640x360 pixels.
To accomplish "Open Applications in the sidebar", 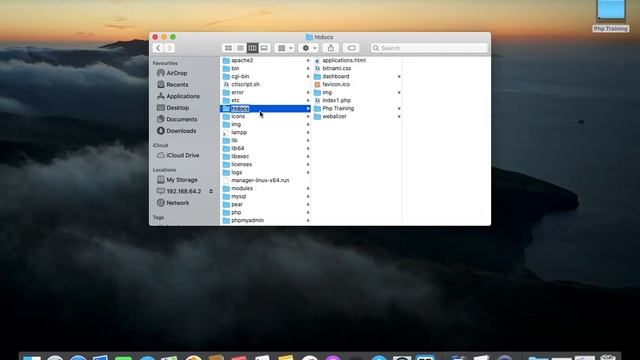I will [x=184, y=96].
